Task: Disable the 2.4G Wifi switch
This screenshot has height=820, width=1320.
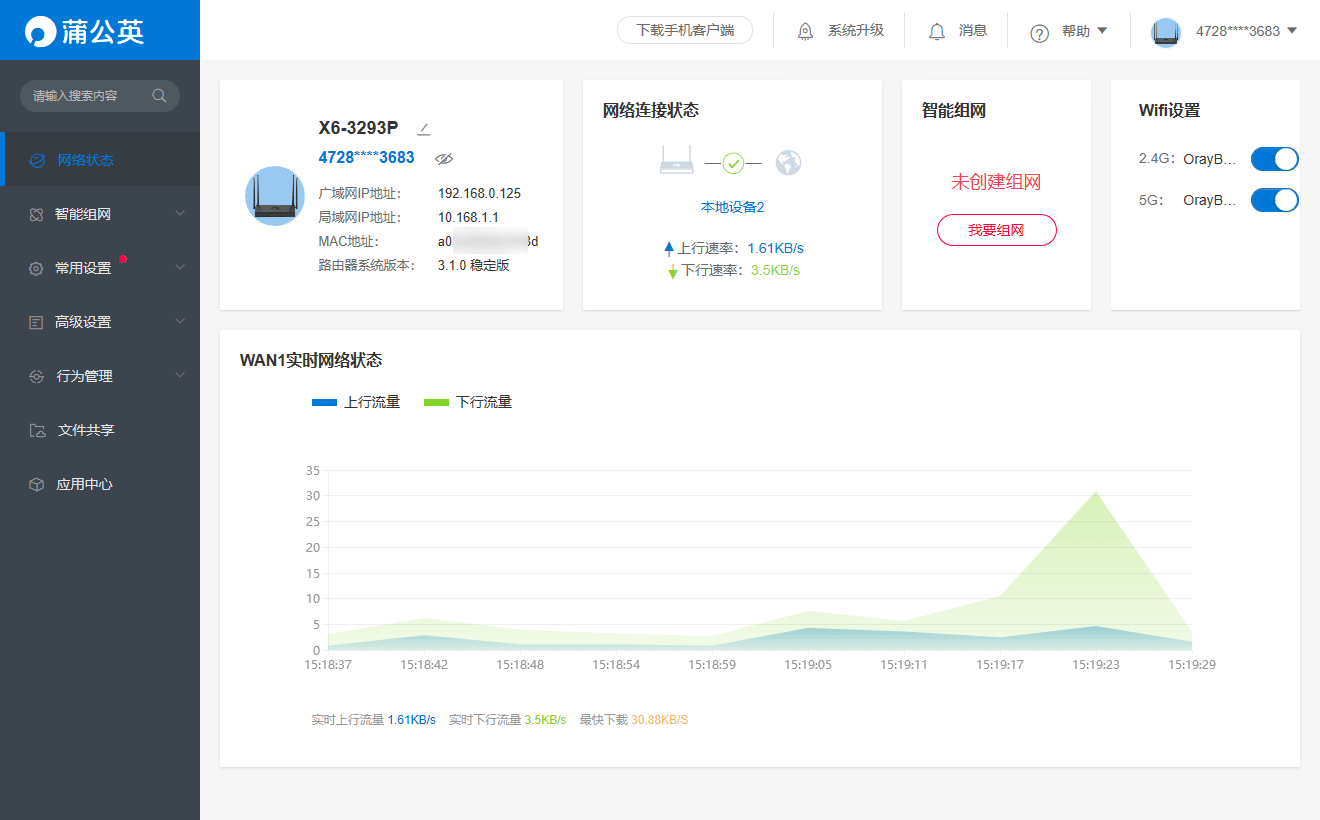Action: (1274, 158)
